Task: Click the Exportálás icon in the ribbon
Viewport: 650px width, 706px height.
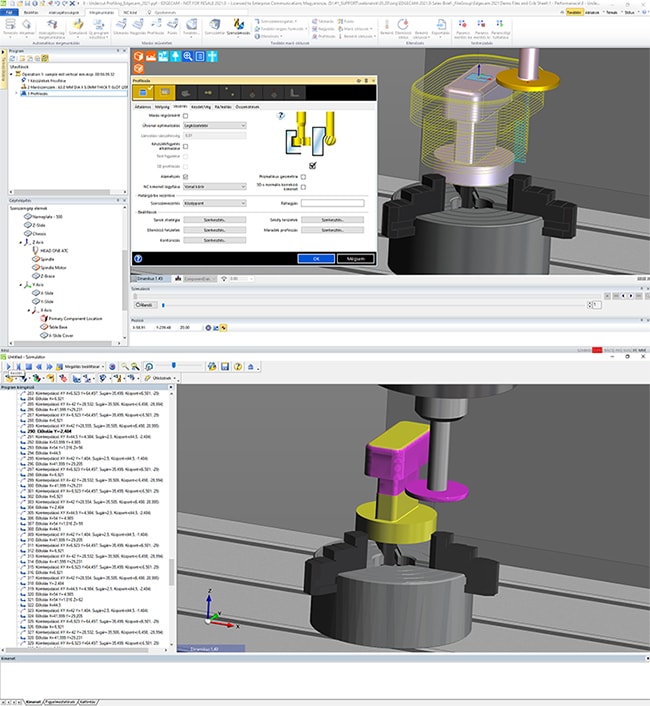Action: pyautogui.click(x=441, y=27)
